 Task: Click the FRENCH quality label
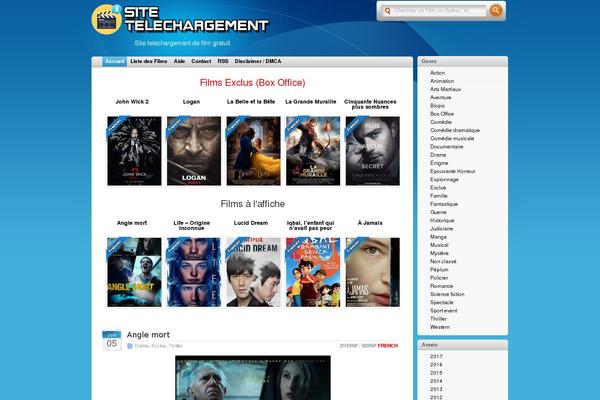point(388,346)
